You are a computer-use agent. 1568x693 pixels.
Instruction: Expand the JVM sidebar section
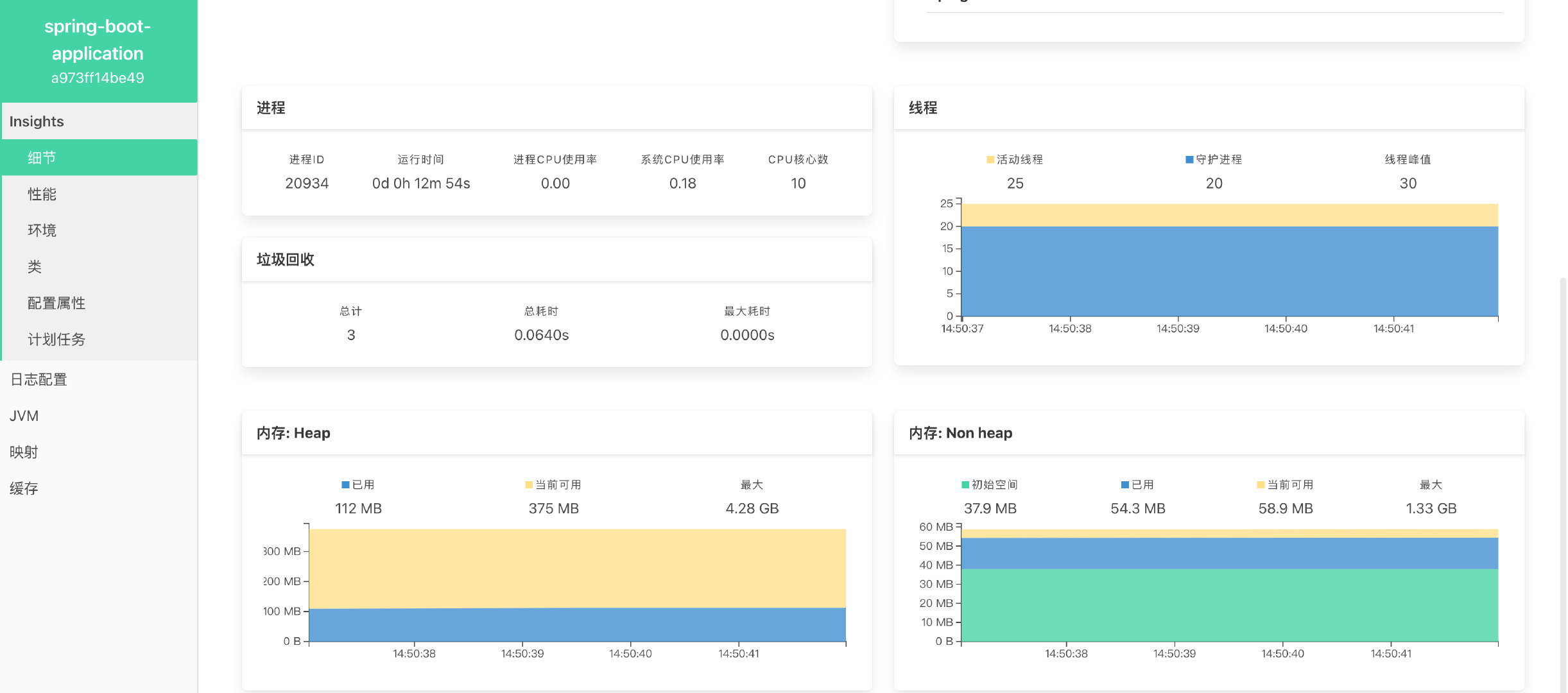tap(24, 416)
